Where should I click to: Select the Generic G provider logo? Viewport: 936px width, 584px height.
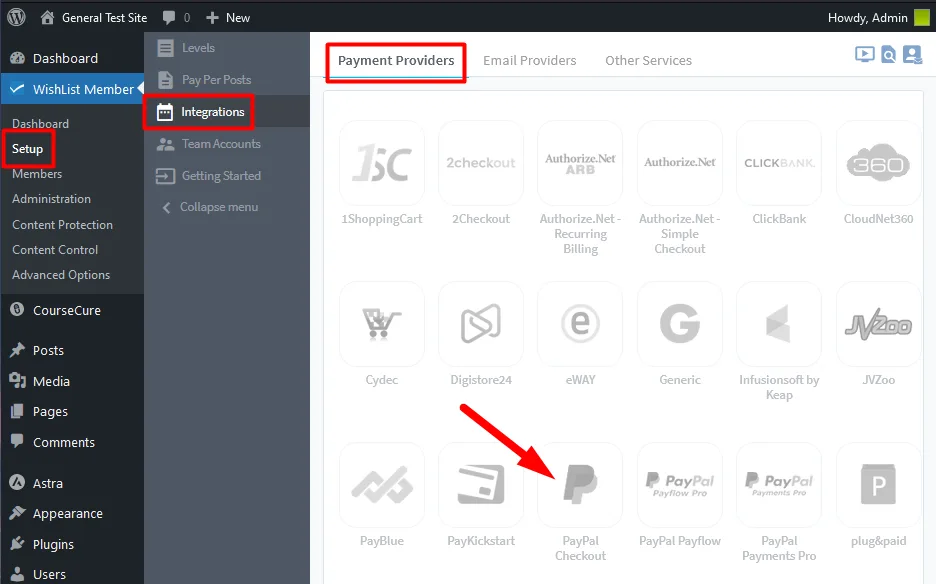coord(680,324)
